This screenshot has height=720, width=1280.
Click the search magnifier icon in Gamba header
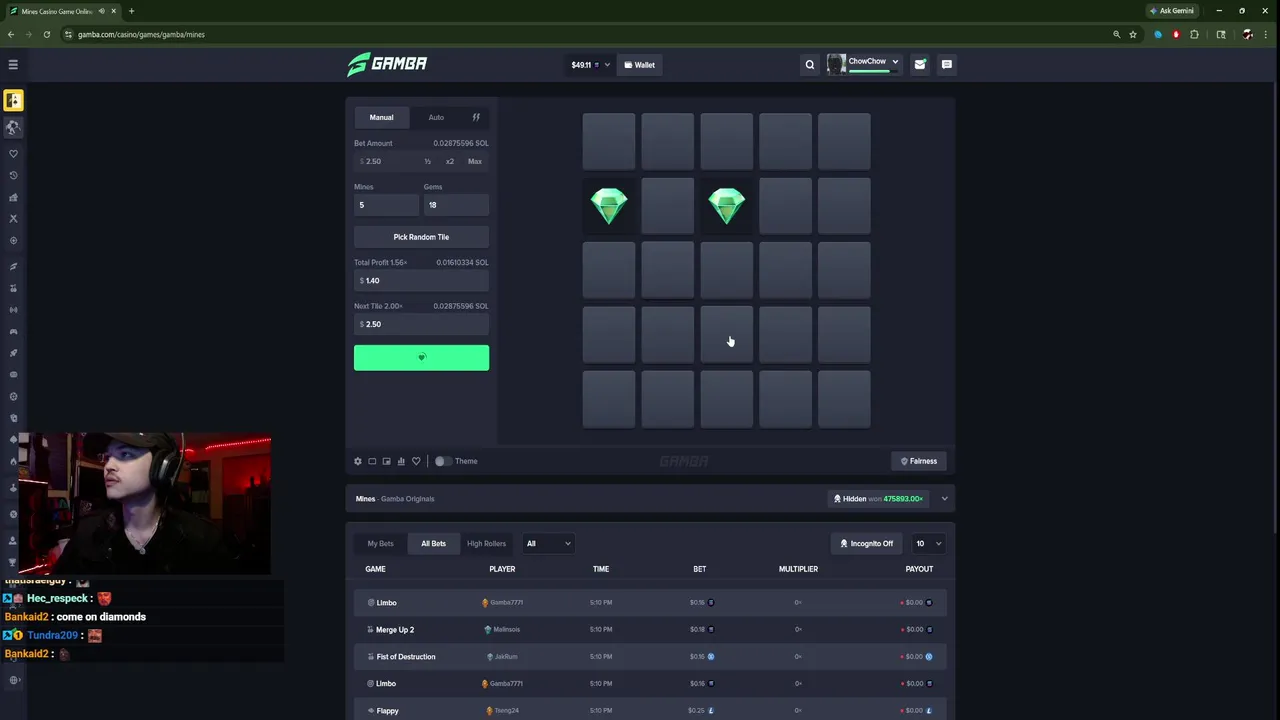click(810, 65)
